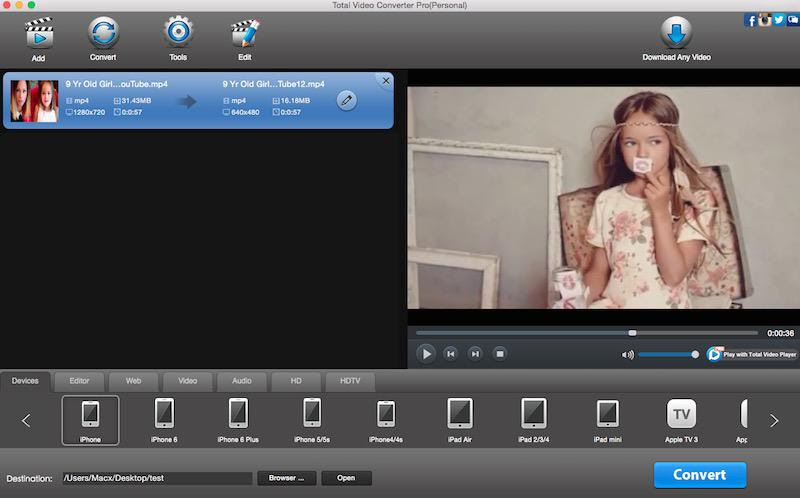
Task: Select the iPad Air preset
Action: click(460, 420)
